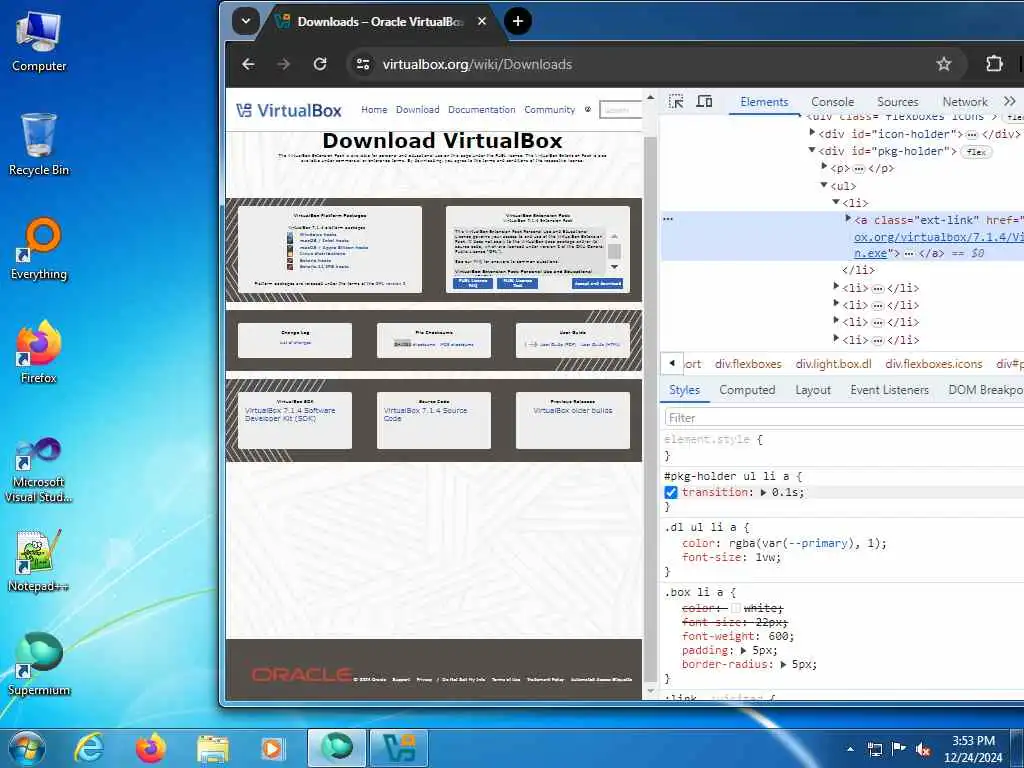Open the tab search dropdown button
The image size is (1024, 768).
tap(246, 21)
